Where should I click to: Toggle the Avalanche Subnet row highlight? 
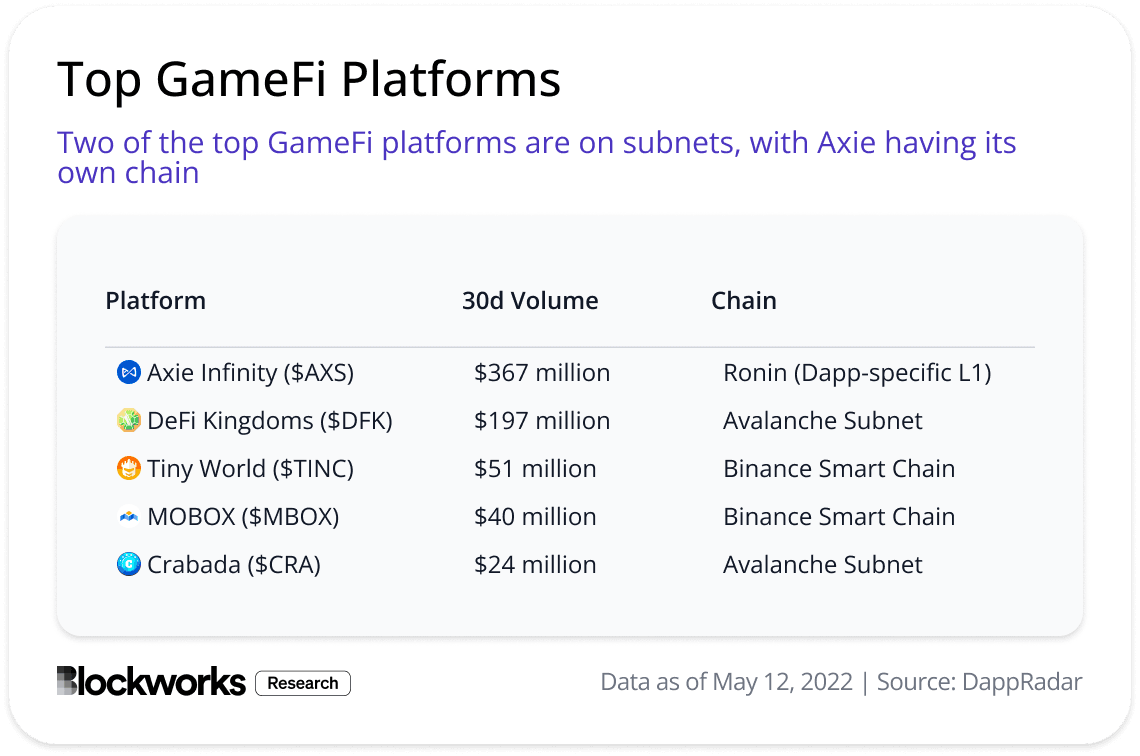(822, 420)
